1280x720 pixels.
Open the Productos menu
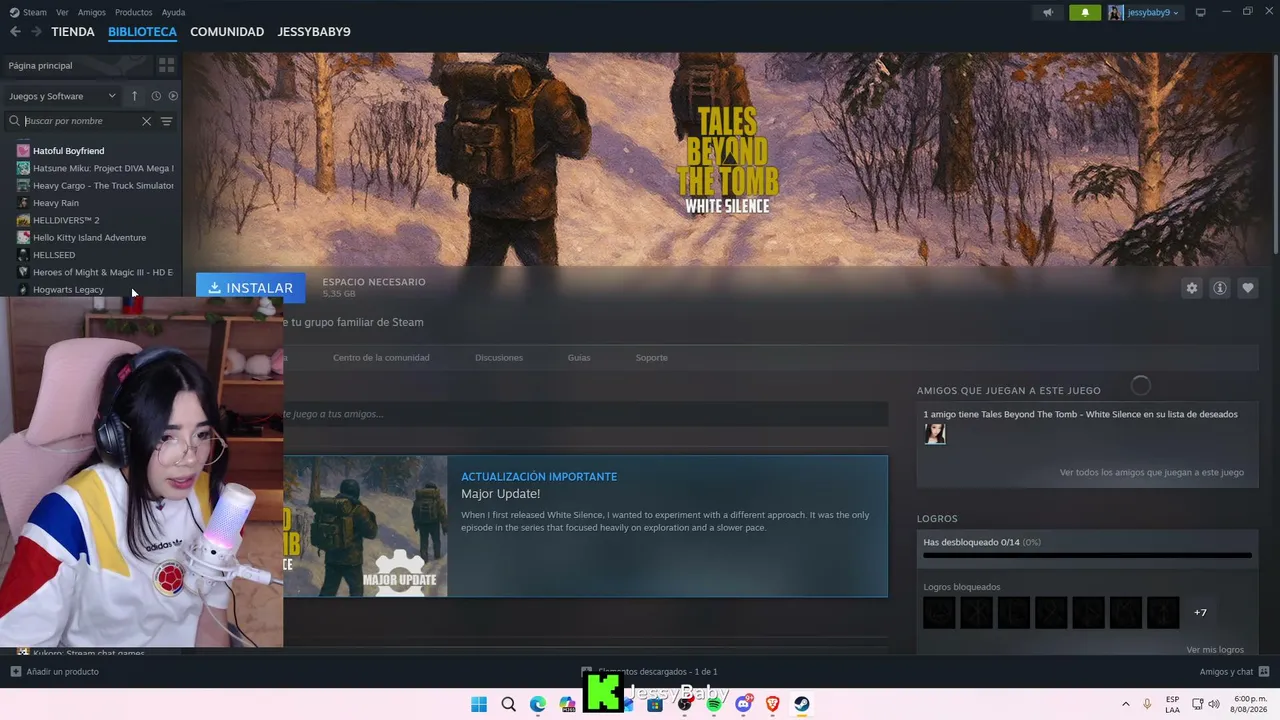tap(134, 12)
